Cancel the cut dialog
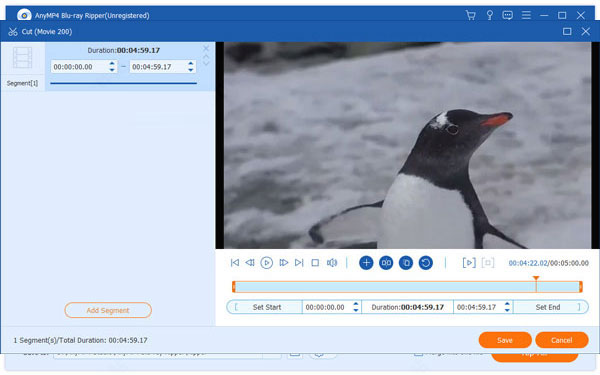600x375 pixels. [561, 340]
